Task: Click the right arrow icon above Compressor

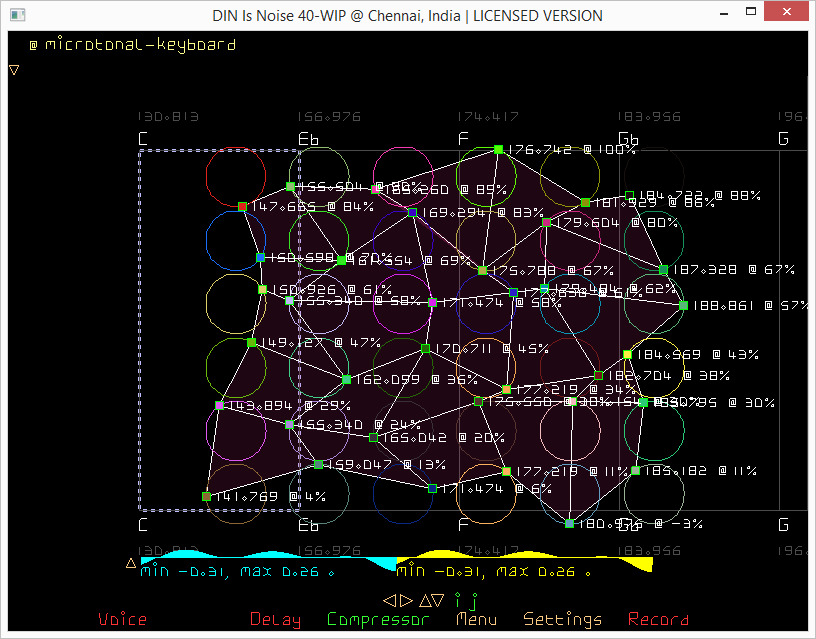Action: [x=405, y=601]
